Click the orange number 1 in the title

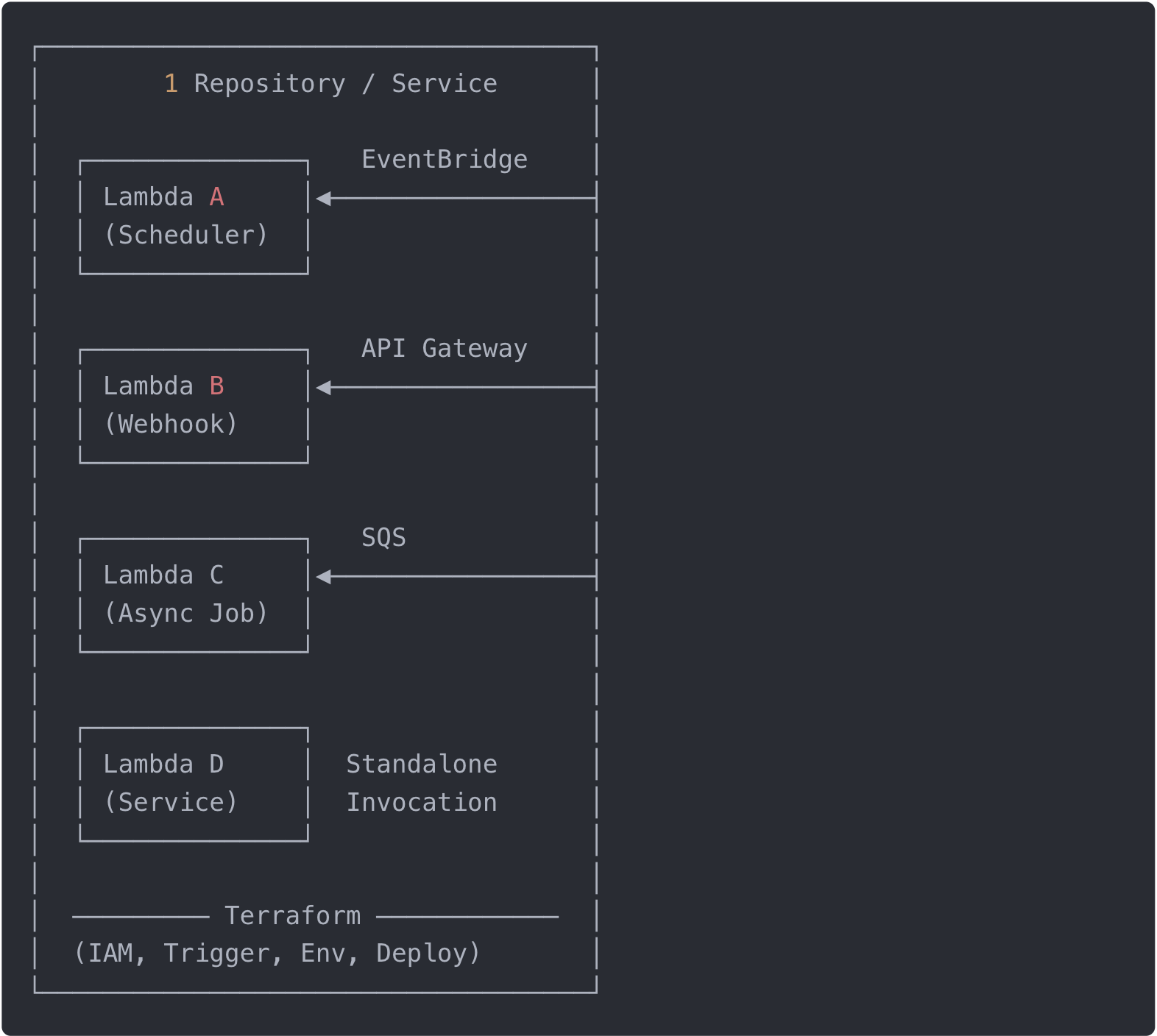(171, 84)
